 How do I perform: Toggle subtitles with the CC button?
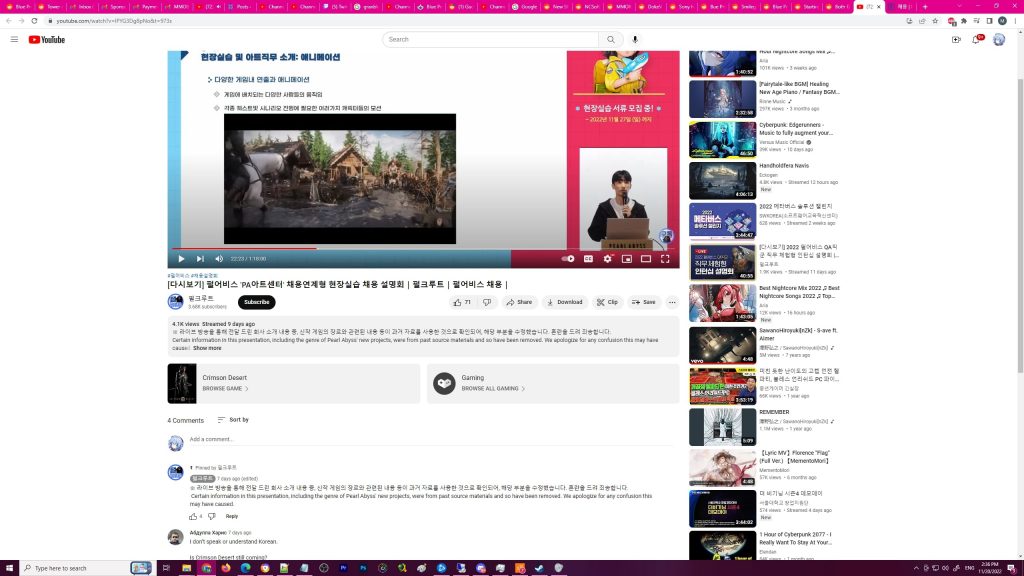(x=588, y=259)
